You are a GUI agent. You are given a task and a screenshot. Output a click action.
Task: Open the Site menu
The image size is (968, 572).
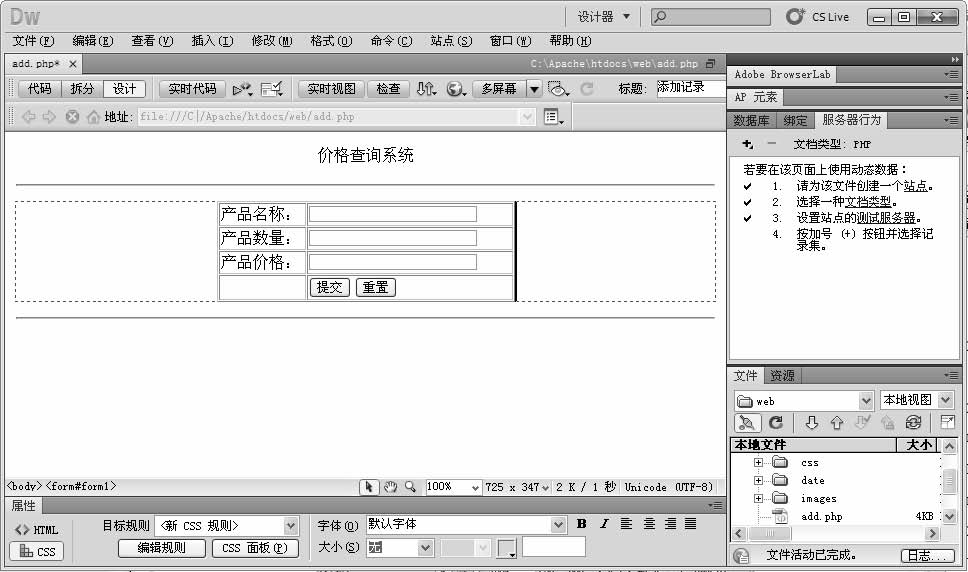coord(451,41)
